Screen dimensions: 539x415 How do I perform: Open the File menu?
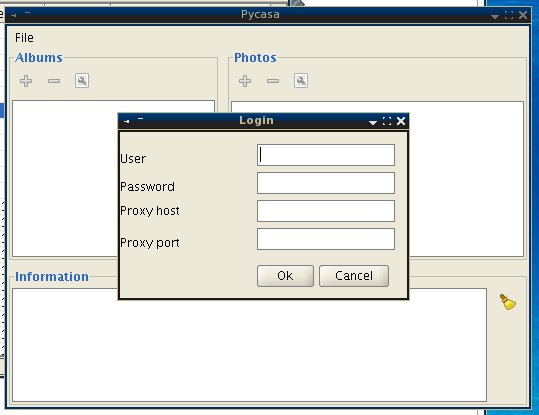(24, 37)
